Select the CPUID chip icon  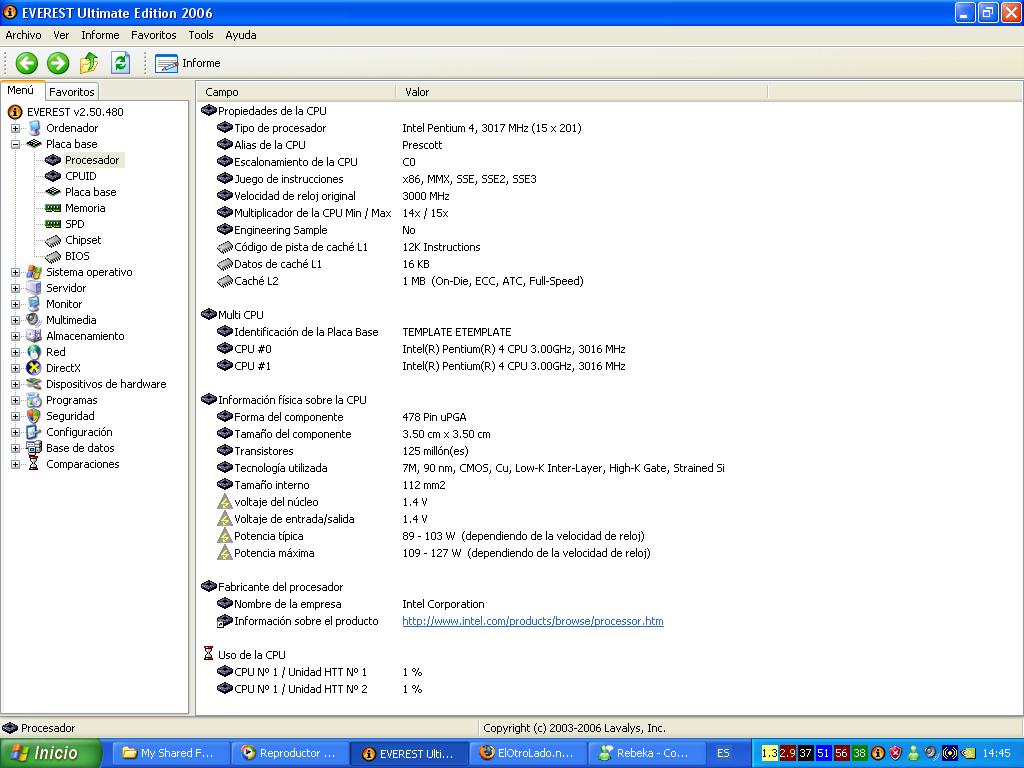pyautogui.click(x=53, y=176)
